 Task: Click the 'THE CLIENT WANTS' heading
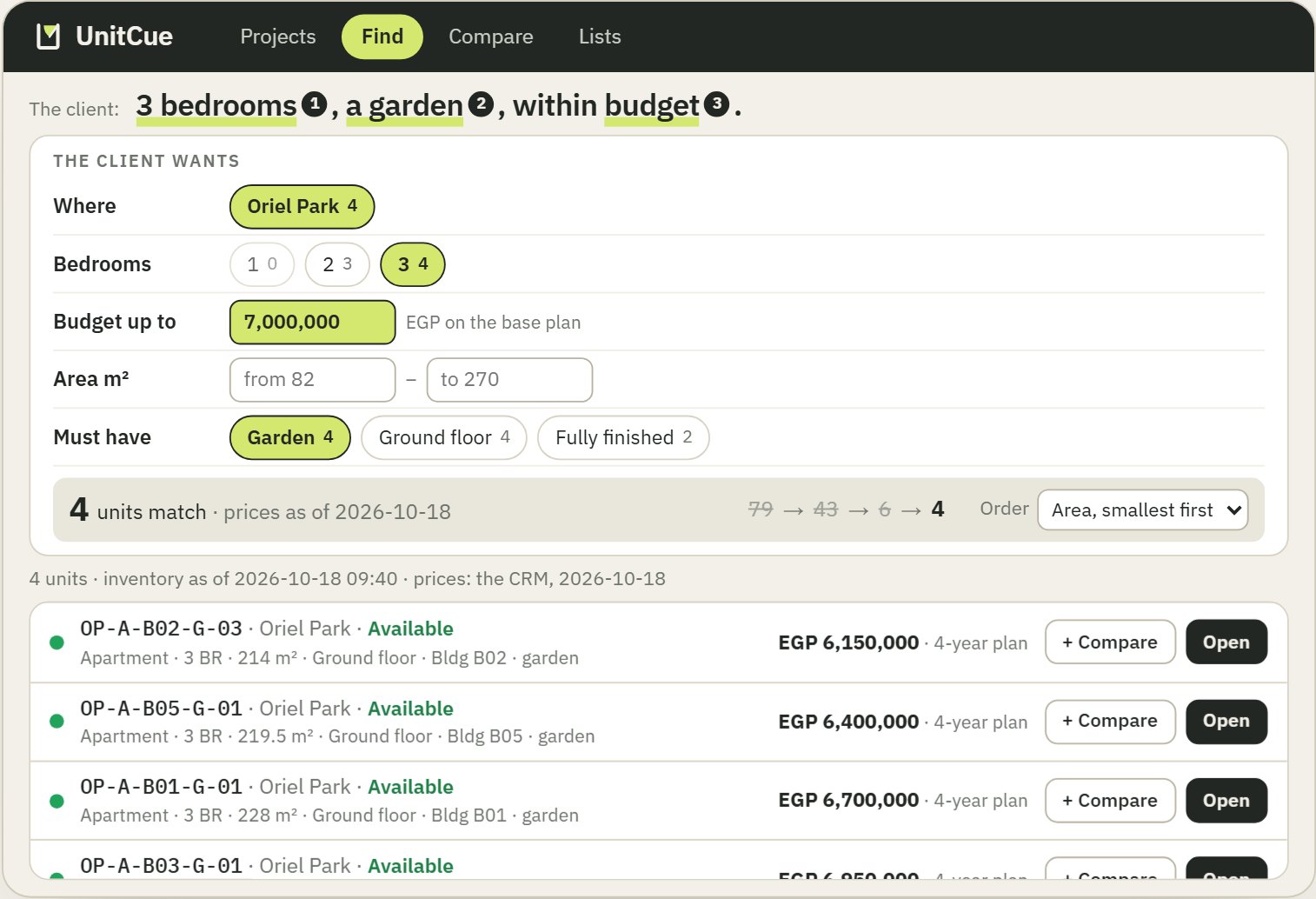coord(146,161)
